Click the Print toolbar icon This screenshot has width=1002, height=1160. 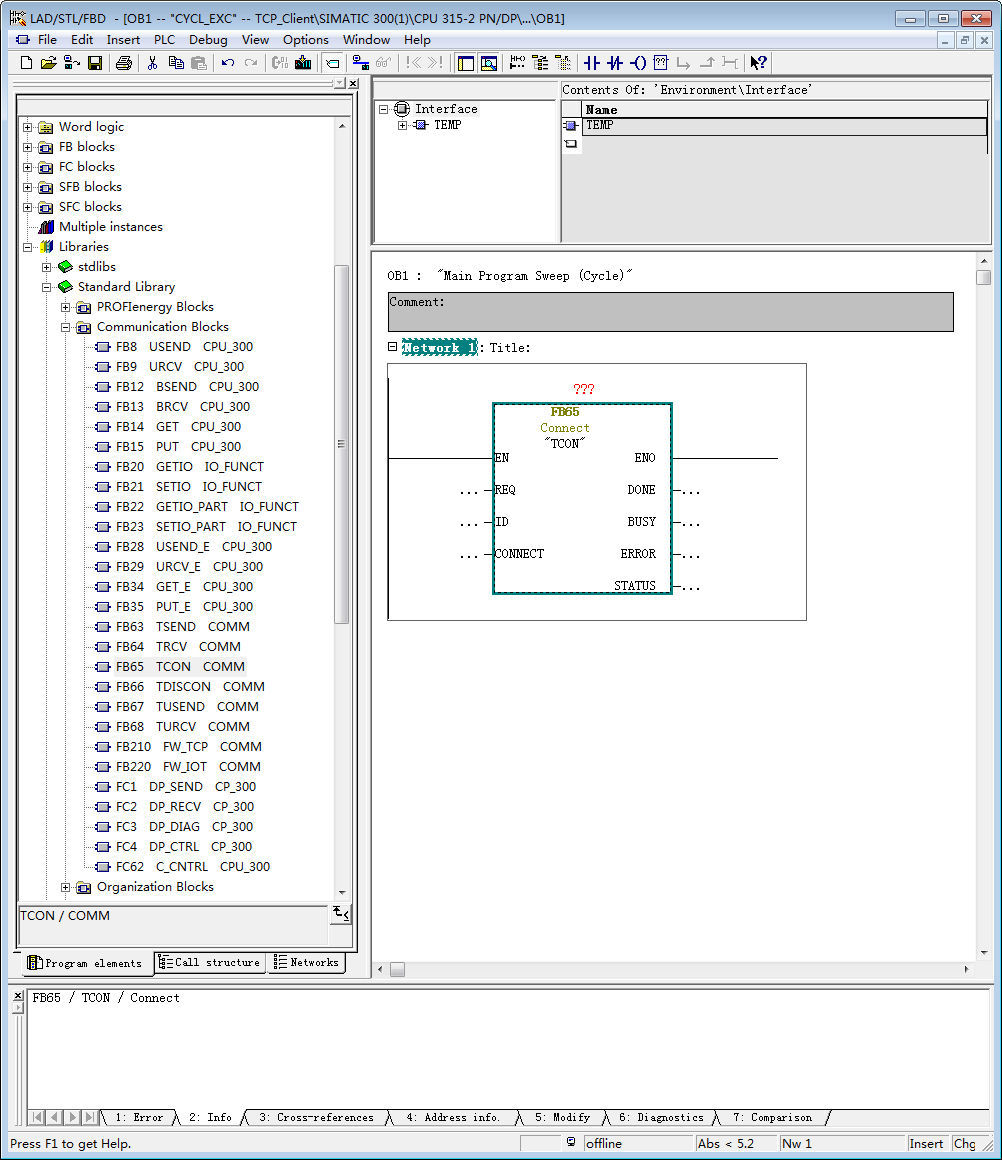[124, 63]
